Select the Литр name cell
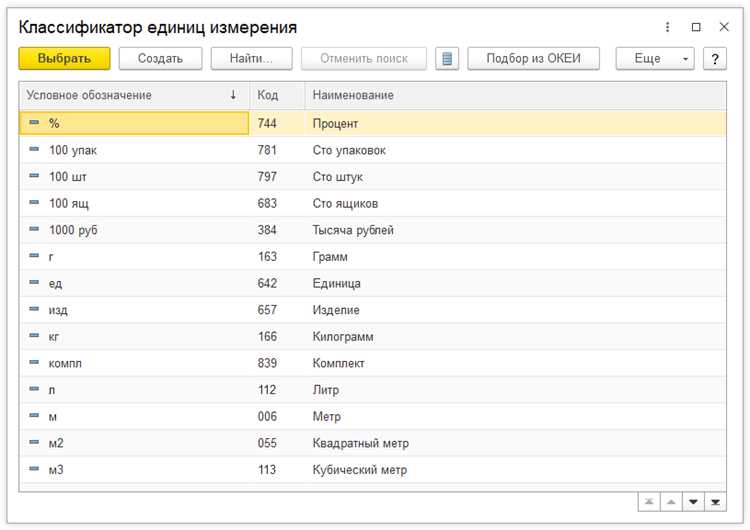The width and height of the screenshot is (750, 530). point(516,390)
